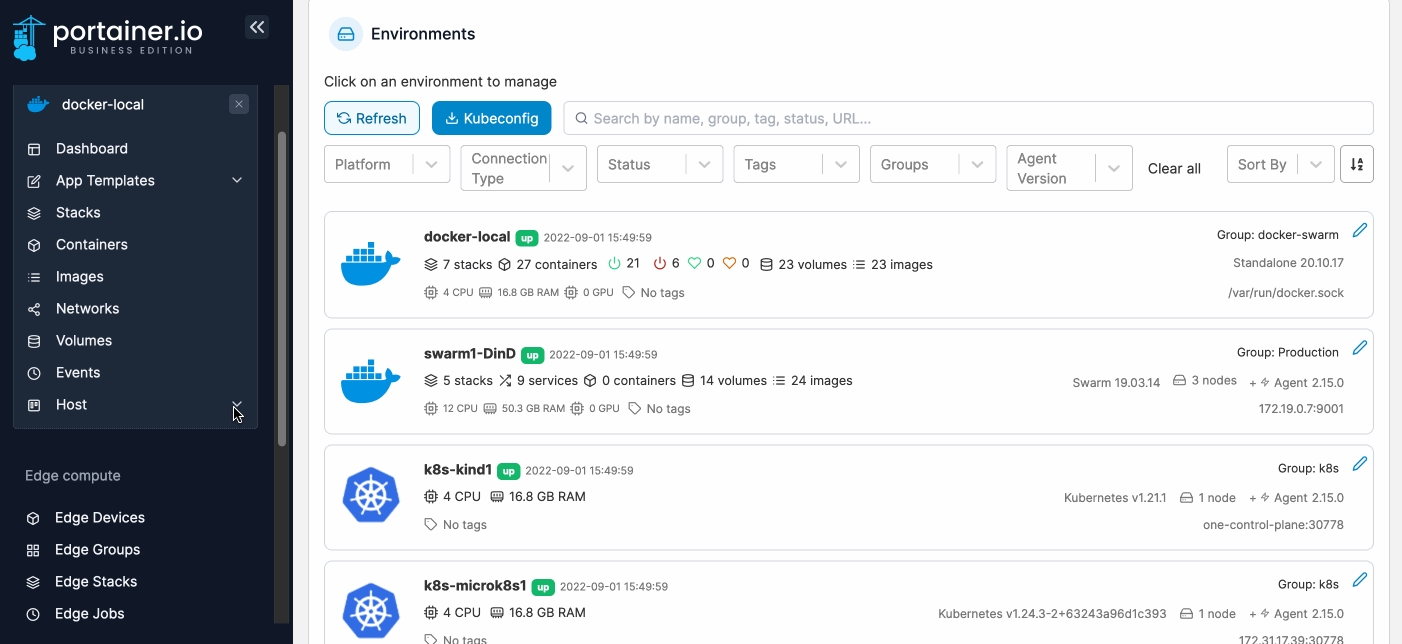Collapse the sidebar with double-chevron icon
The width and height of the screenshot is (1402, 644).
[x=257, y=27]
